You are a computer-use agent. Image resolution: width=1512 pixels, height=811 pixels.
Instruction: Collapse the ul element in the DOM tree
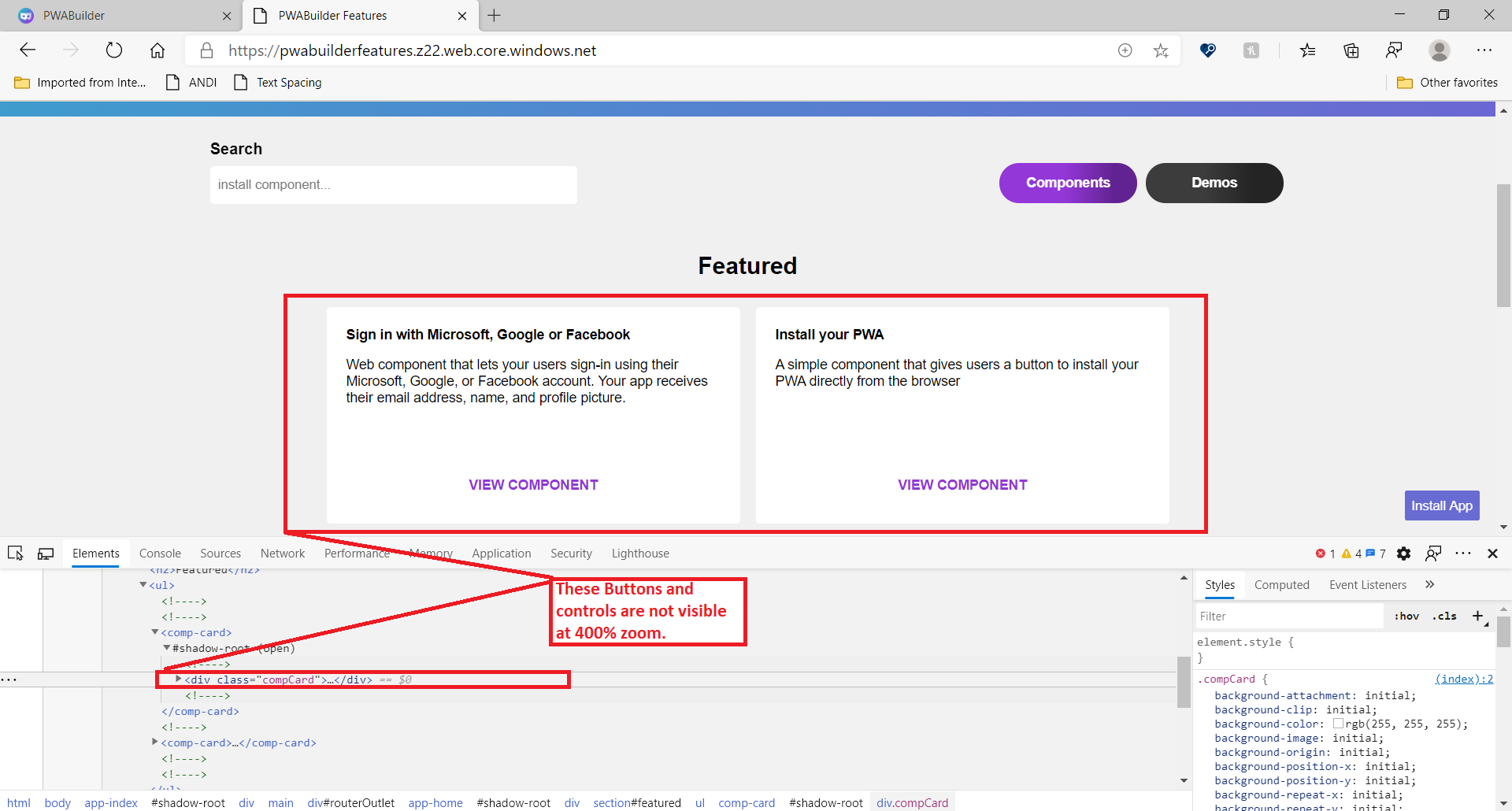coord(143,585)
